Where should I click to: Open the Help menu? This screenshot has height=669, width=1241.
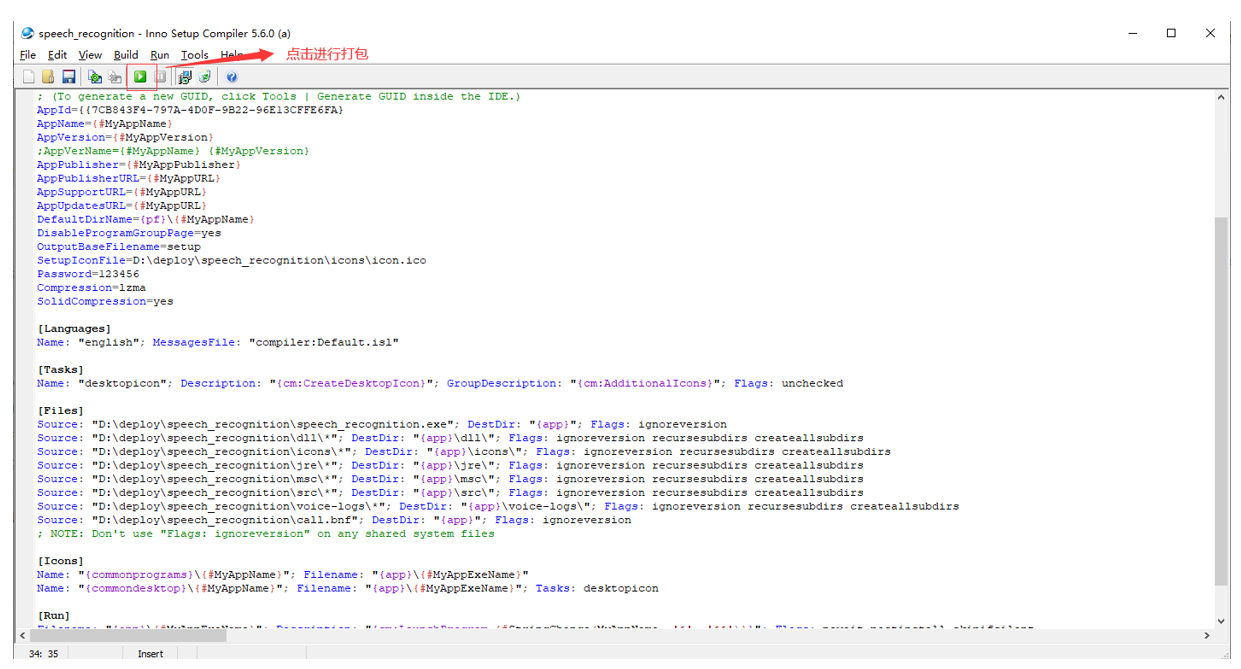231,55
